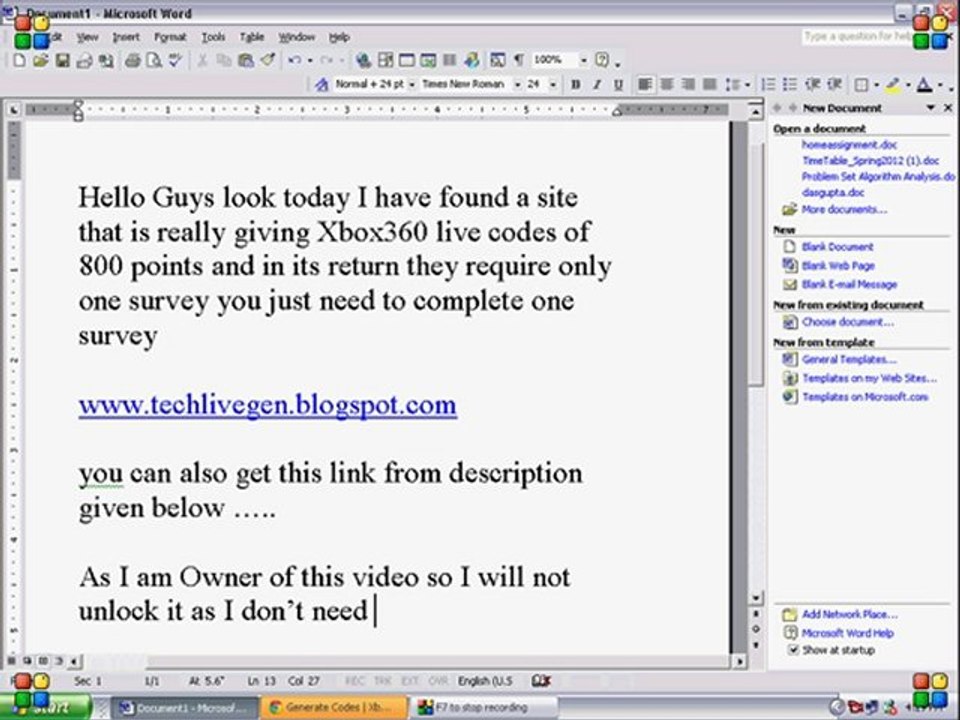960x720 pixels.
Task: Undo the last action
Action: point(294,60)
